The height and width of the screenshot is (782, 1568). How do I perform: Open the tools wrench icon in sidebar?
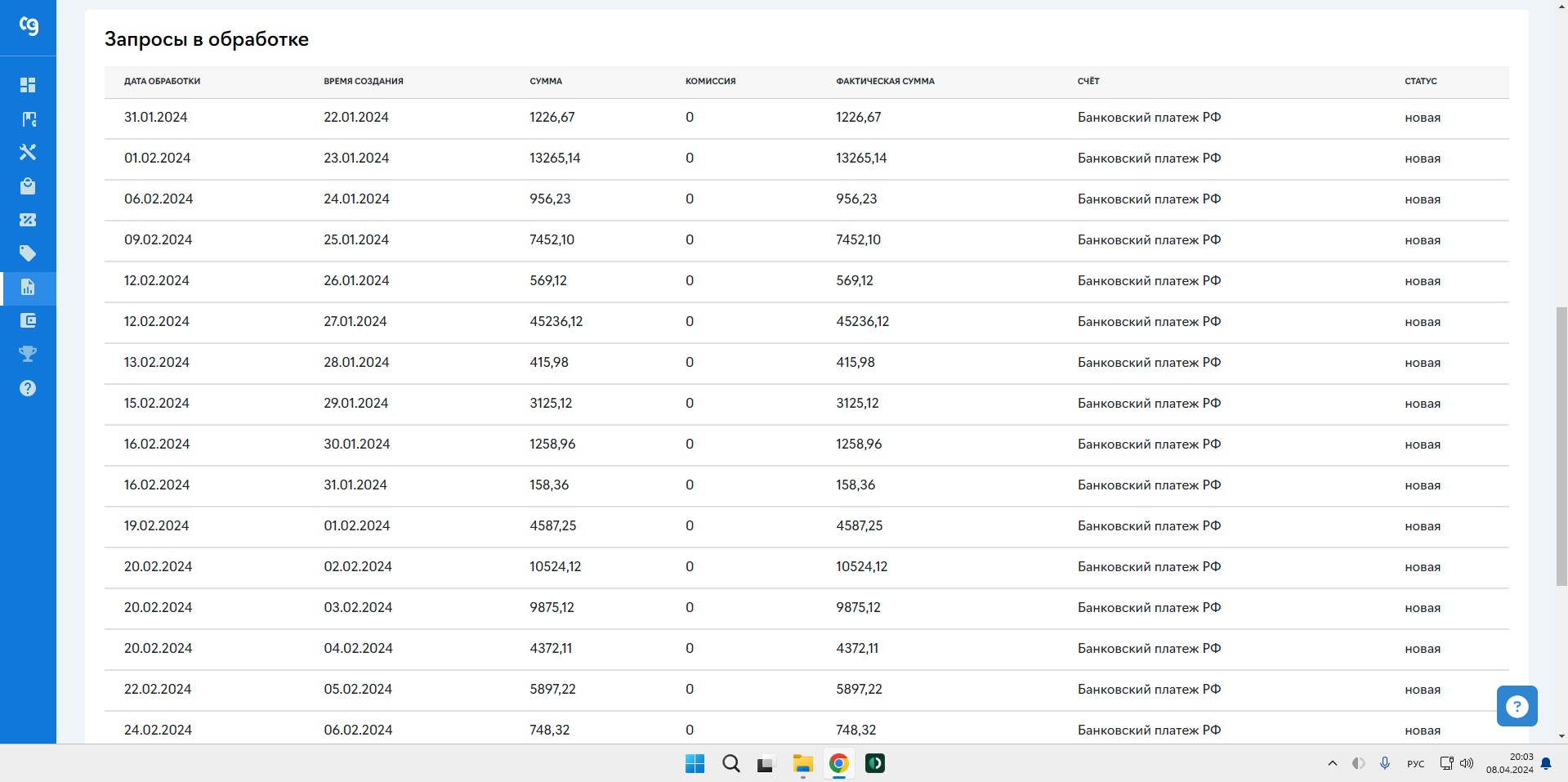coord(28,152)
